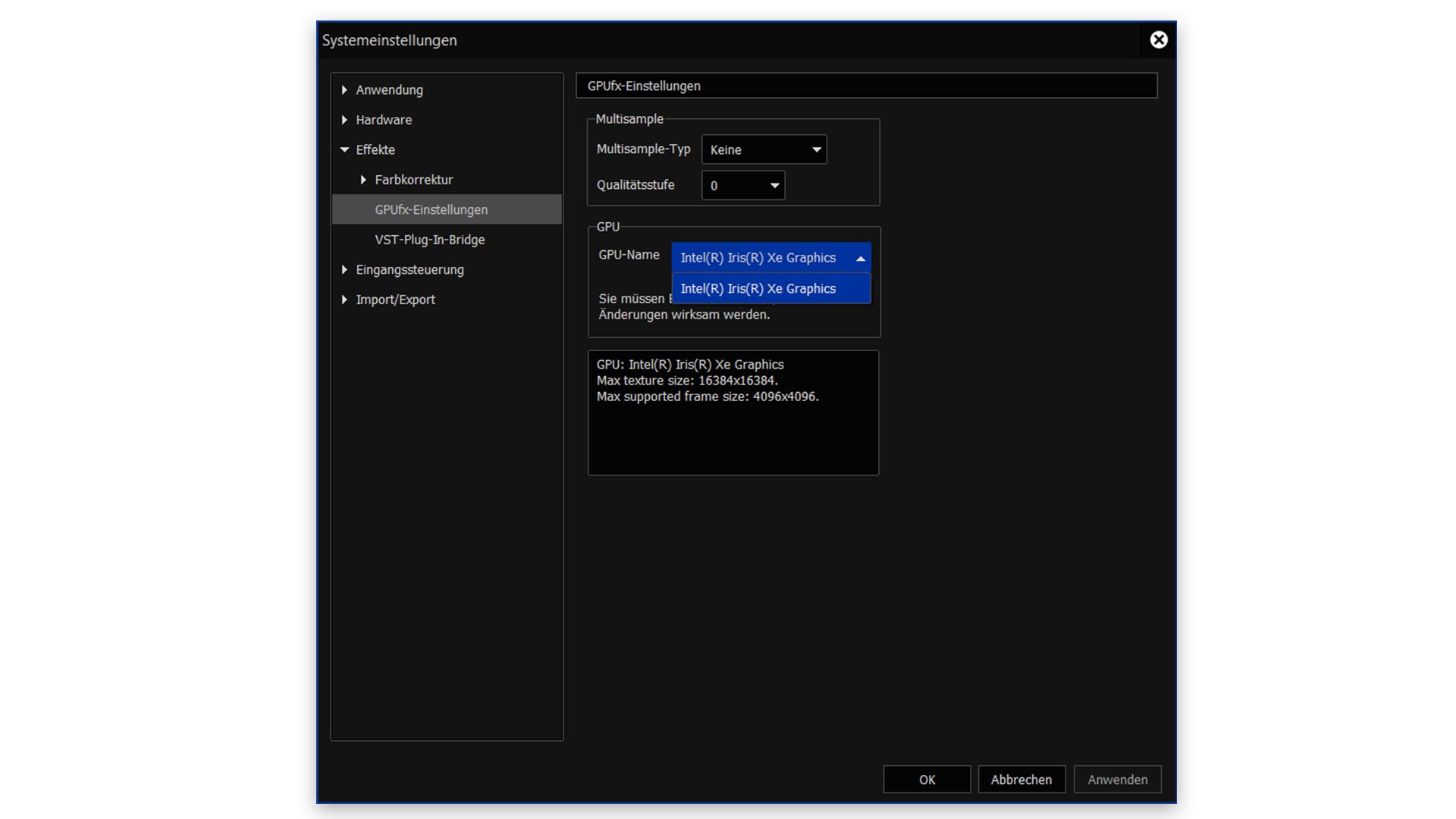Open the Multisample-Typ dropdown
The image size is (1456, 819).
tap(764, 149)
